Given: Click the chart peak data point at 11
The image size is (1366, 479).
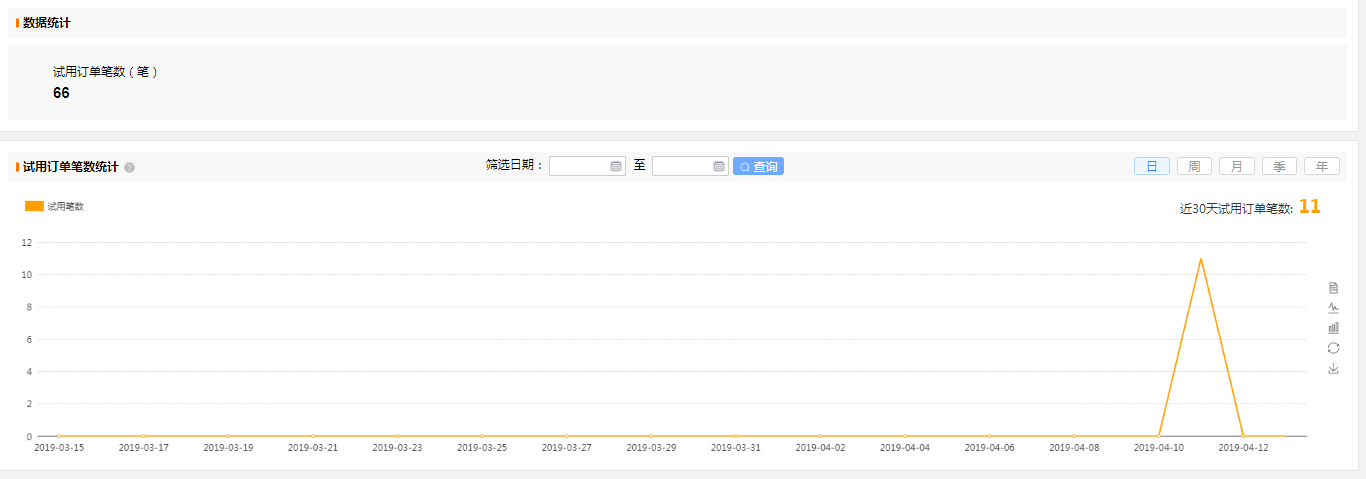Looking at the screenshot, I should click(x=1200, y=259).
